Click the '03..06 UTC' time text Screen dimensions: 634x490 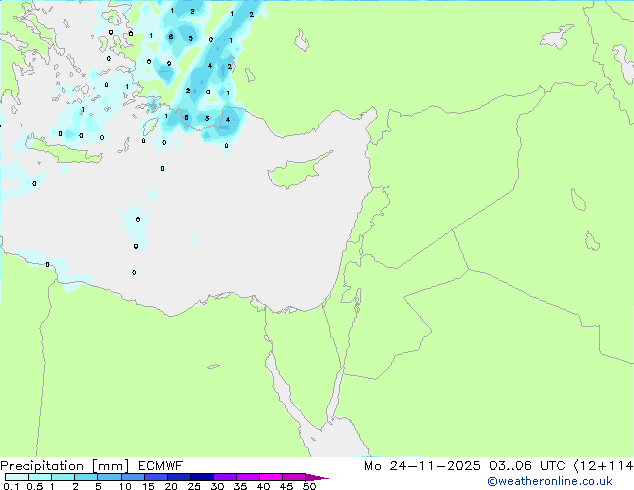[527, 466]
